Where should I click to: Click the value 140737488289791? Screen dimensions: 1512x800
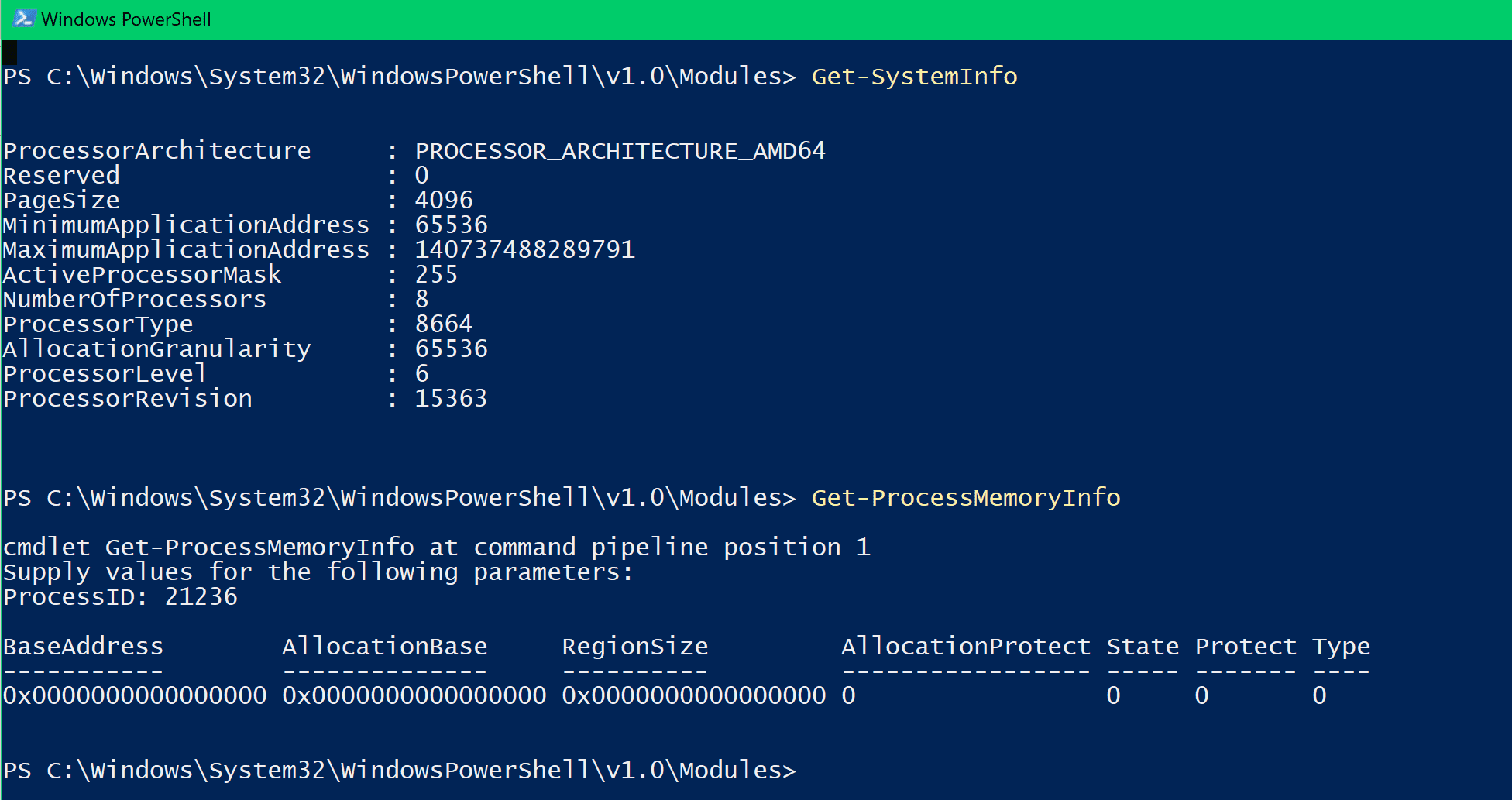coord(525,249)
